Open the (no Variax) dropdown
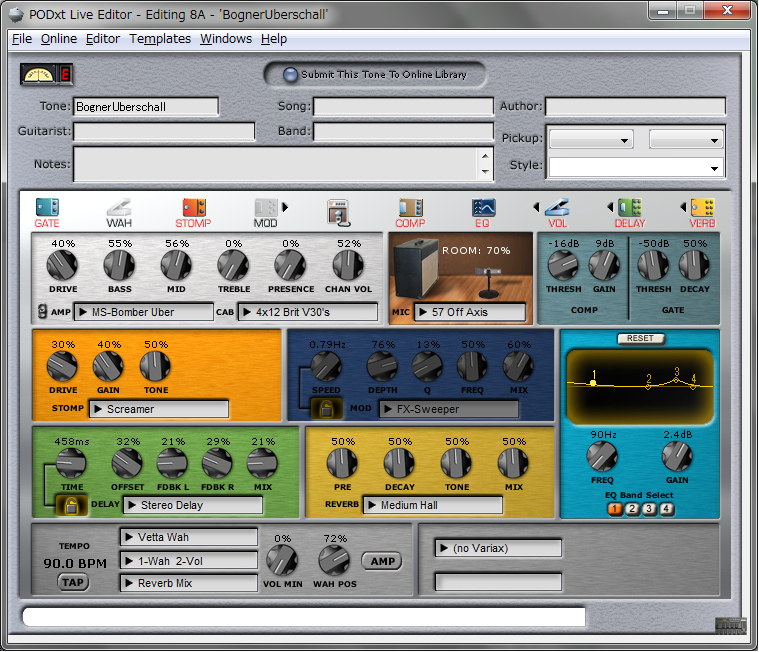Screen dimensions: 759x652 pyautogui.click(x=499, y=548)
